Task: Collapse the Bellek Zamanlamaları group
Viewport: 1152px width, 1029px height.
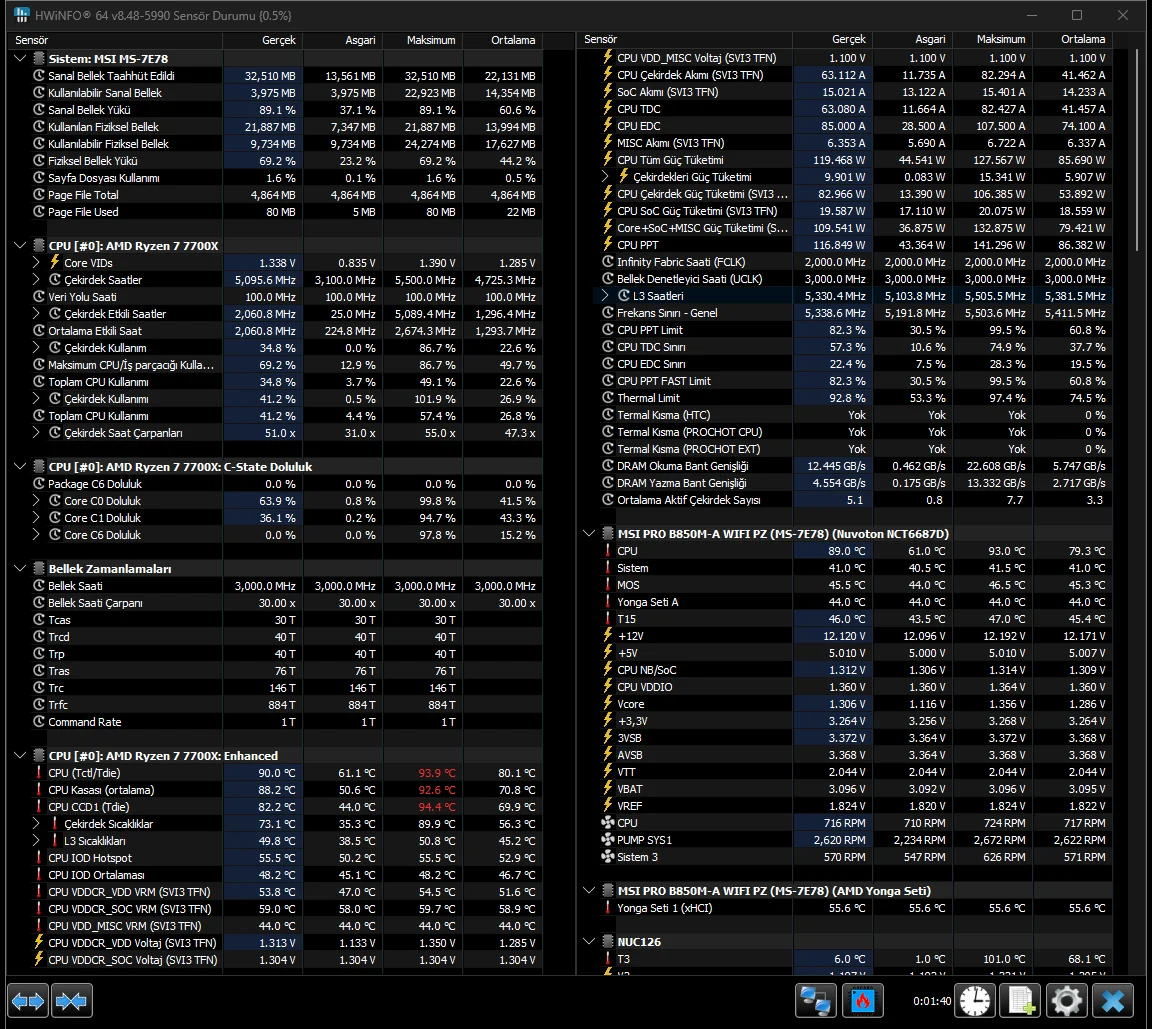Action: pos(20,568)
